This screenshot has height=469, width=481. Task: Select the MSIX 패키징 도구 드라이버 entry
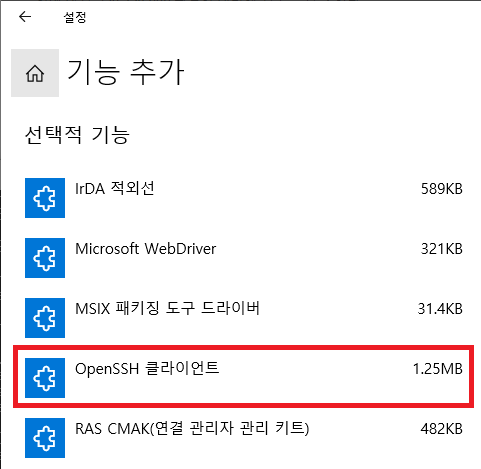coord(167,309)
